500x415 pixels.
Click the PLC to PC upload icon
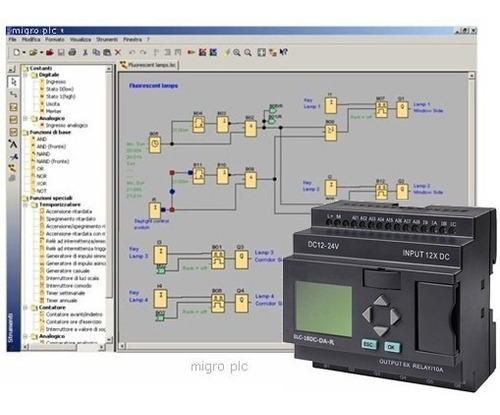(x=213, y=52)
